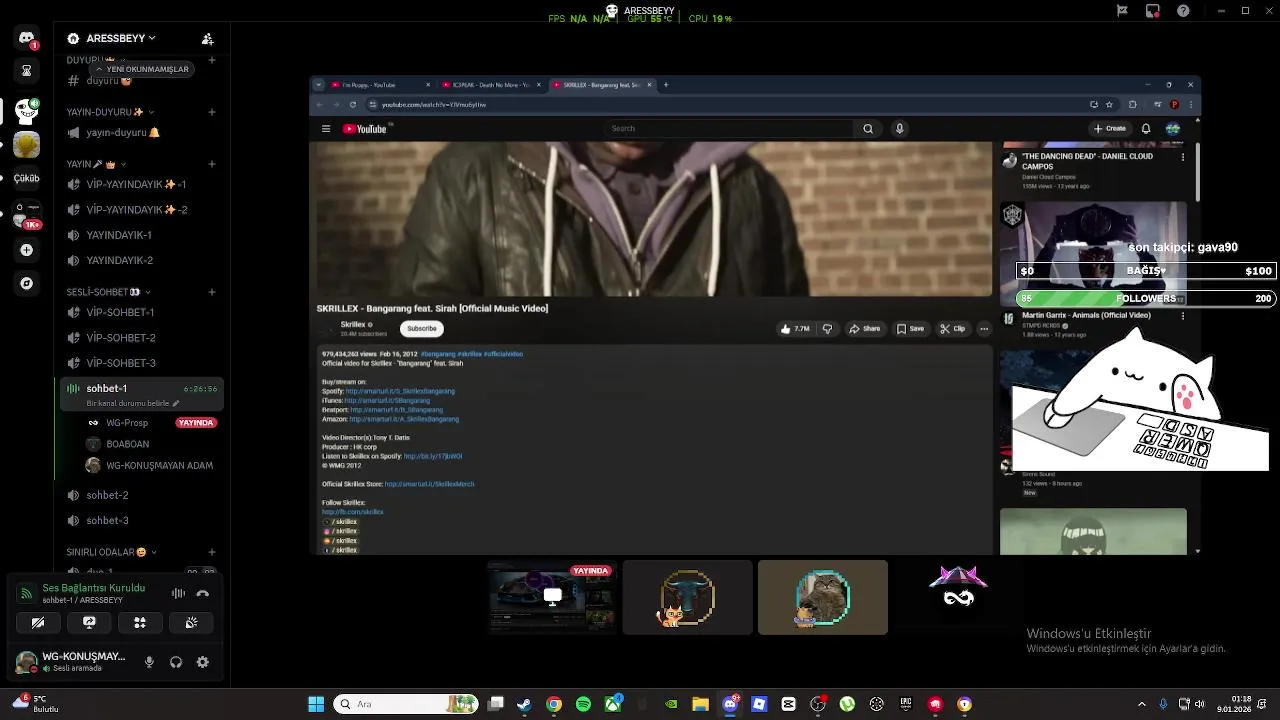
Task: Subscribe to the Skrillex channel
Action: coord(421,328)
